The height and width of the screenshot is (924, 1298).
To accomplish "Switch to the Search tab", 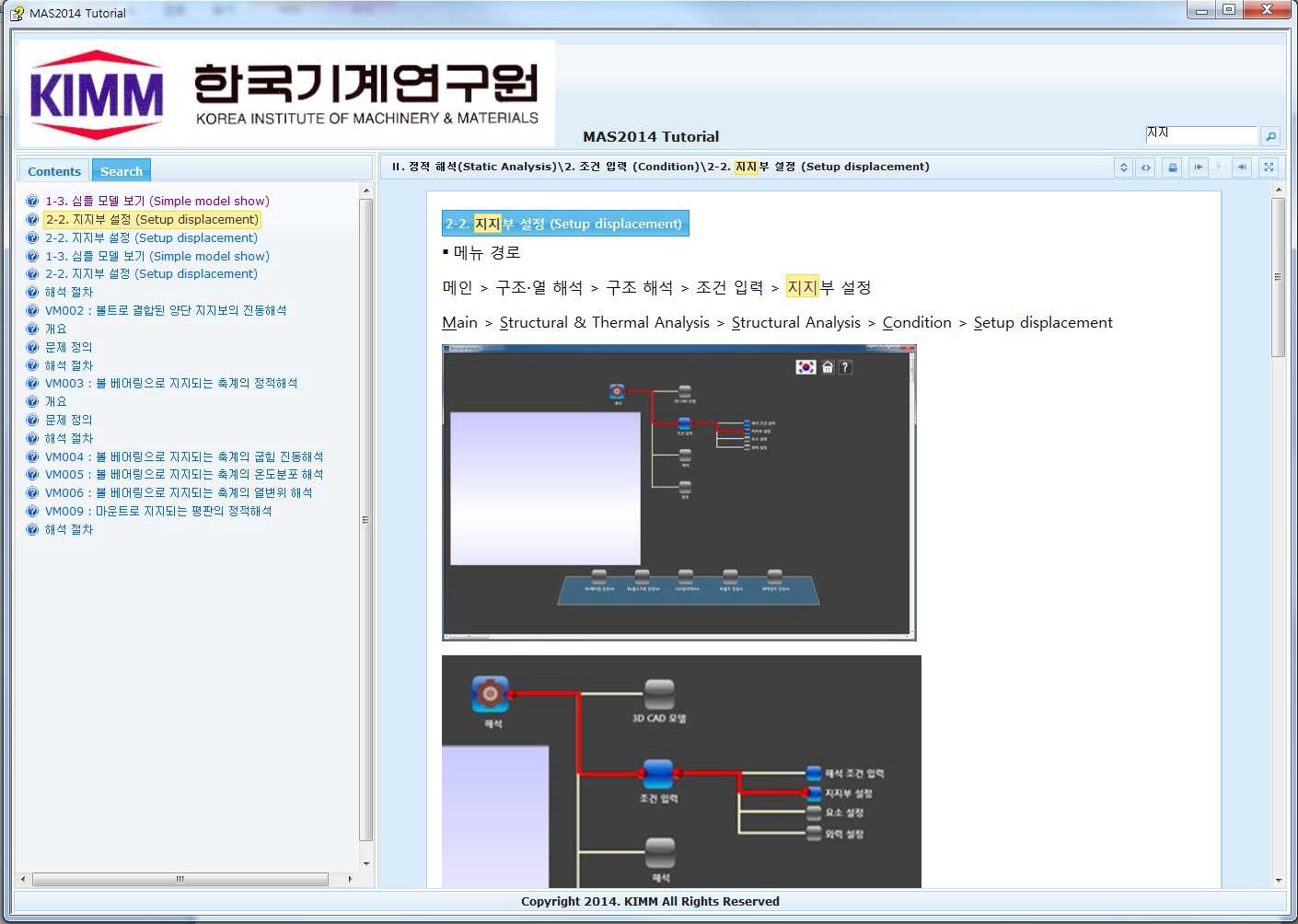I will [x=122, y=170].
